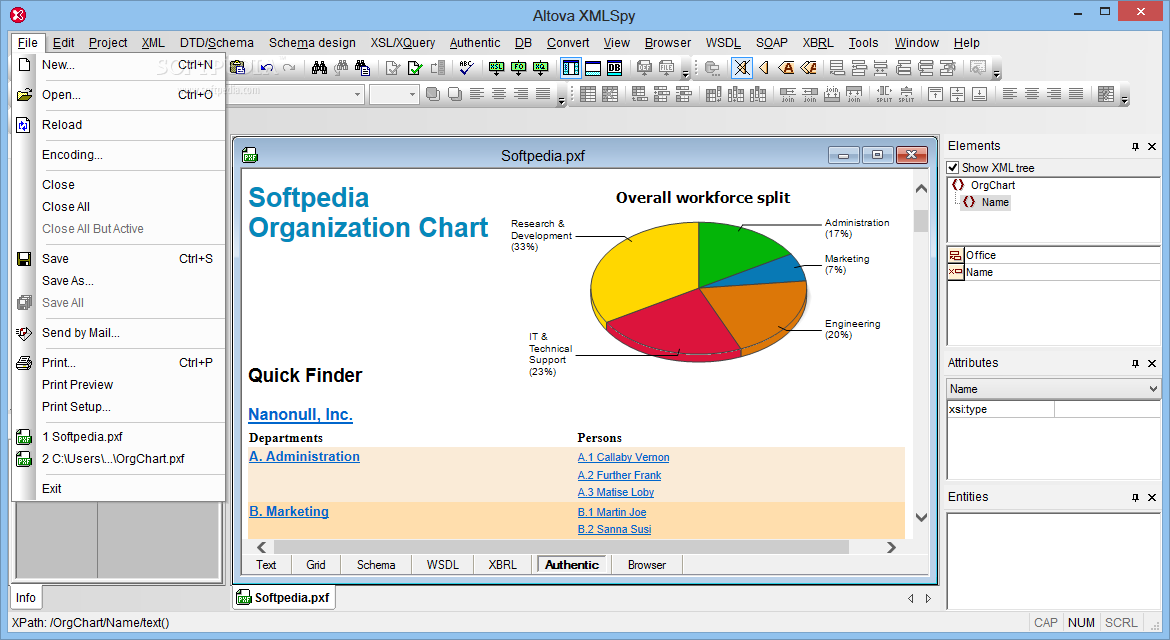The width and height of the screenshot is (1170, 640).
Task: Open the small font size combo dropdown
Action: point(412,94)
